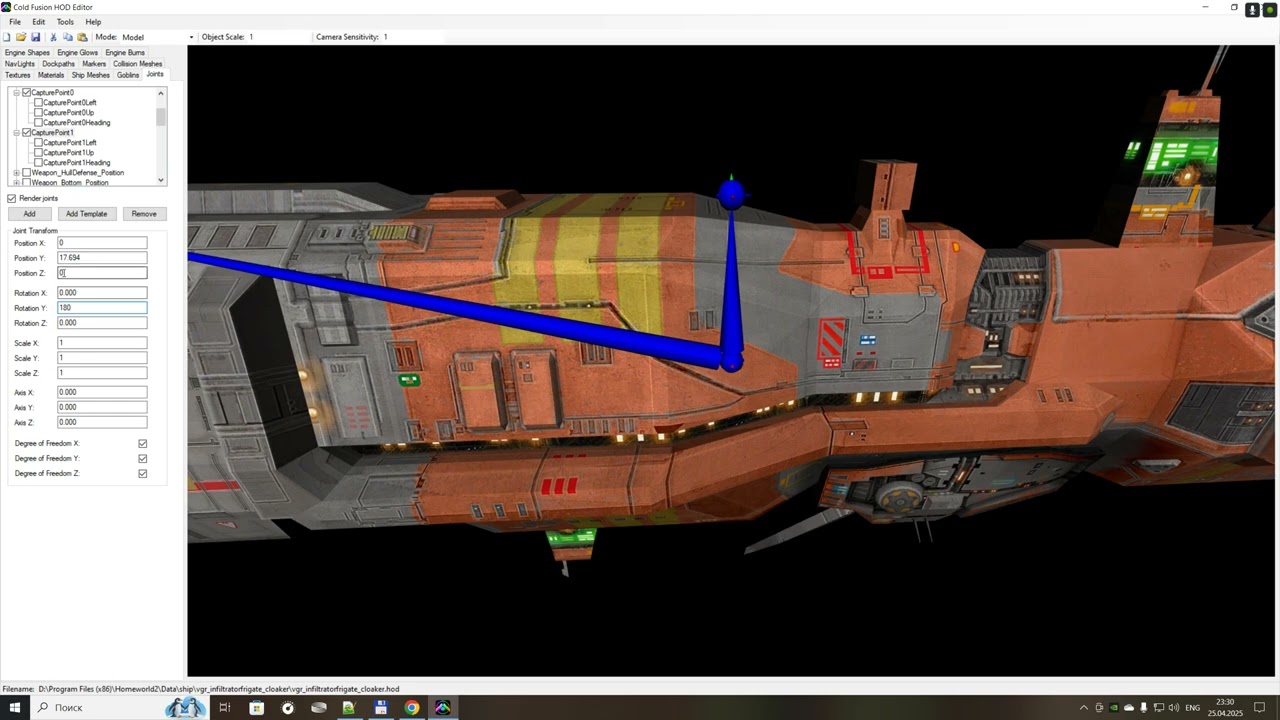This screenshot has height=720, width=1280.
Task: Switch to the Dockpaths tab
Action: pyautogui.click(x=59, y=64)
